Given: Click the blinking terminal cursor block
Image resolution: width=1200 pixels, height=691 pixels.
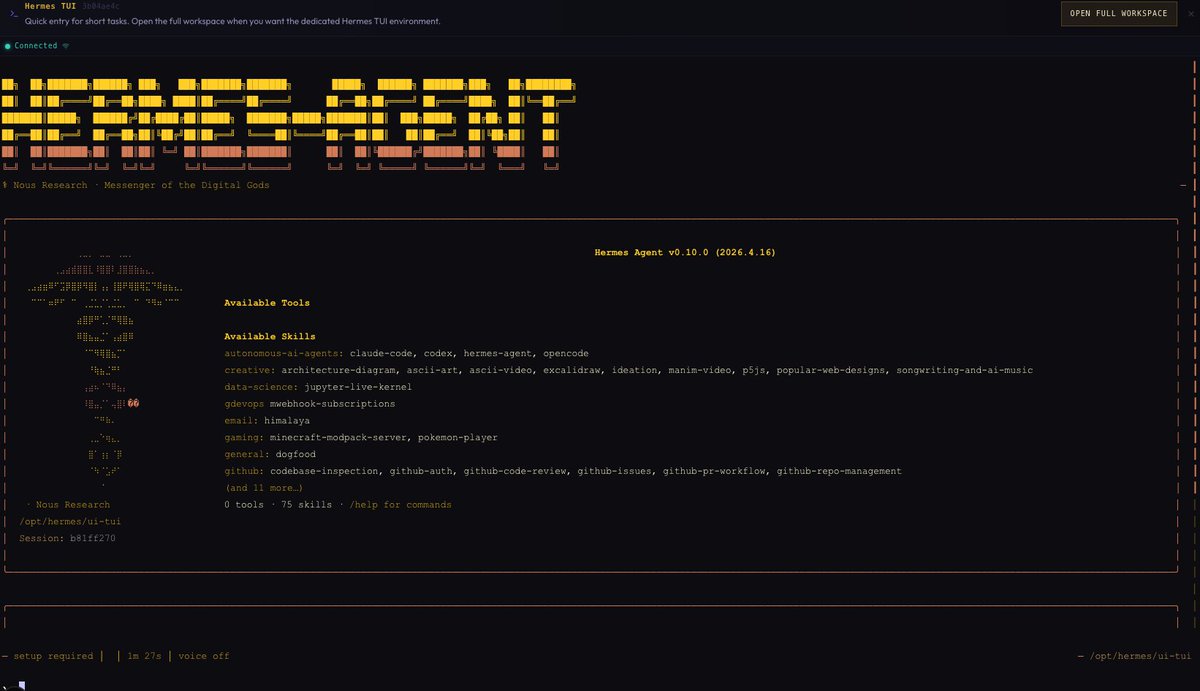Looking at the screenshot, I should pyautogui.click(x=22, y=685).
